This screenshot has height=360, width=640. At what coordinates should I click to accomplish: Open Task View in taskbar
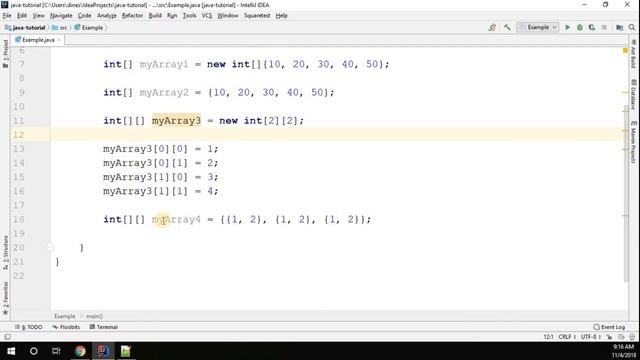coord(56,351)
